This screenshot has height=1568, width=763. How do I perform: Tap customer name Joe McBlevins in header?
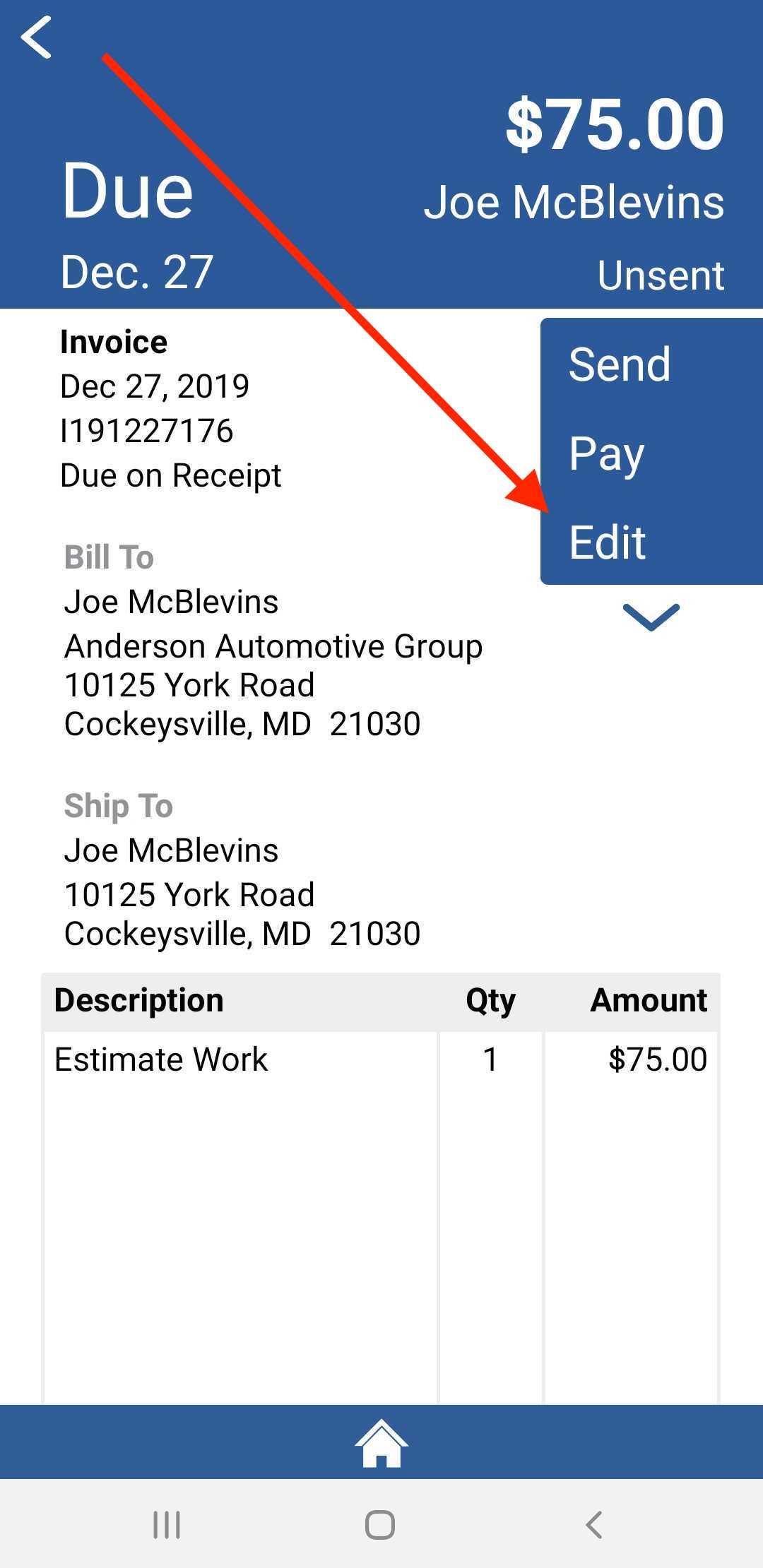574,203
